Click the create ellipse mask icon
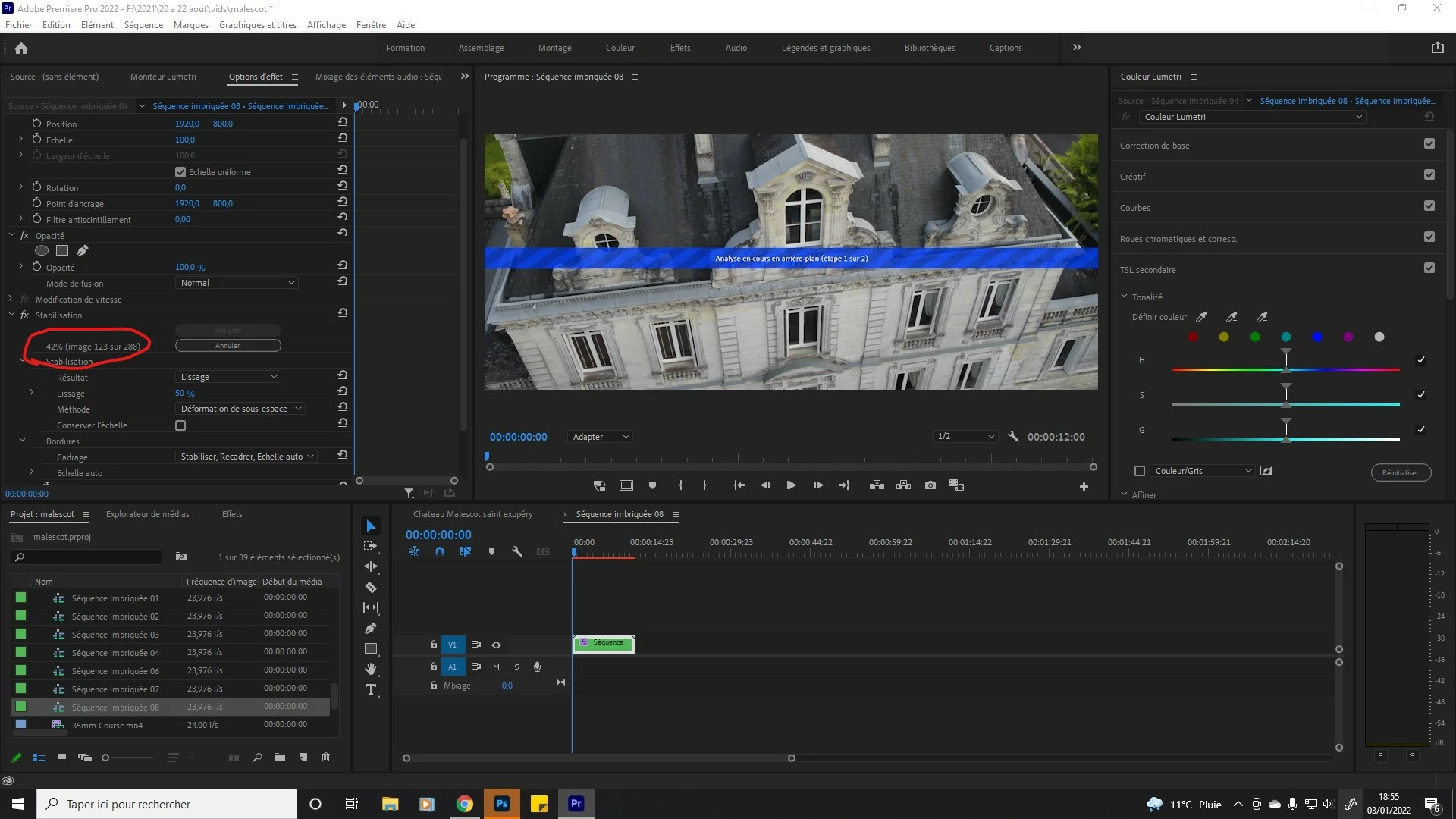1456x819 pixels. [42, 250]
